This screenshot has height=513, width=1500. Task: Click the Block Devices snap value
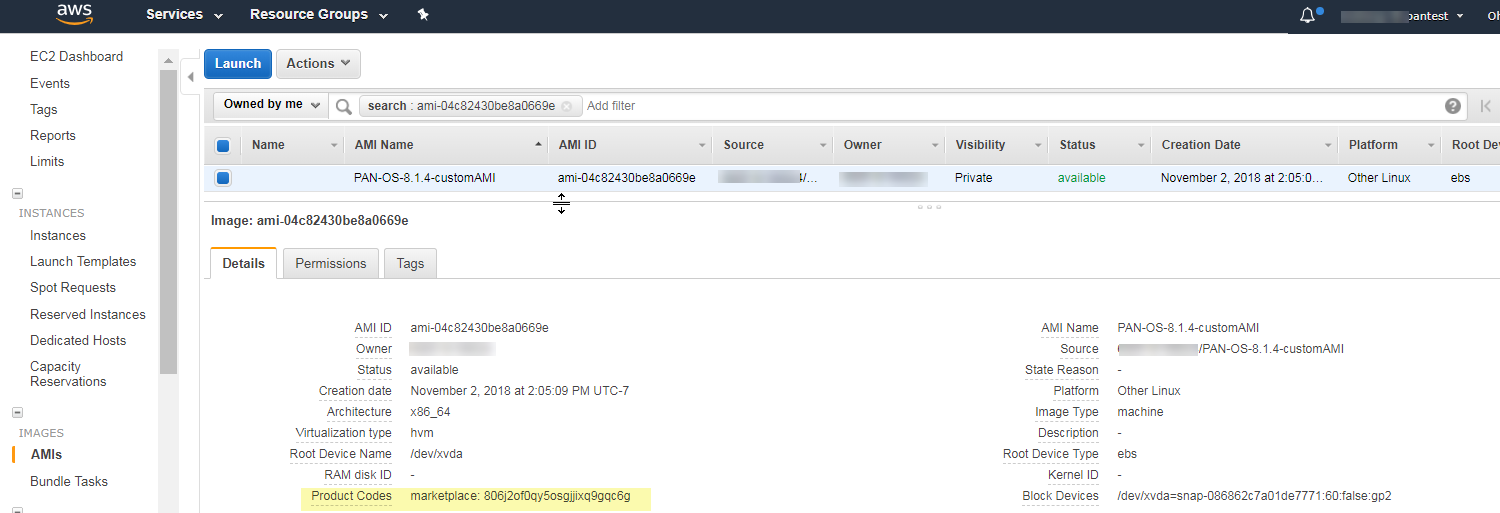[x=1254, y=496]
